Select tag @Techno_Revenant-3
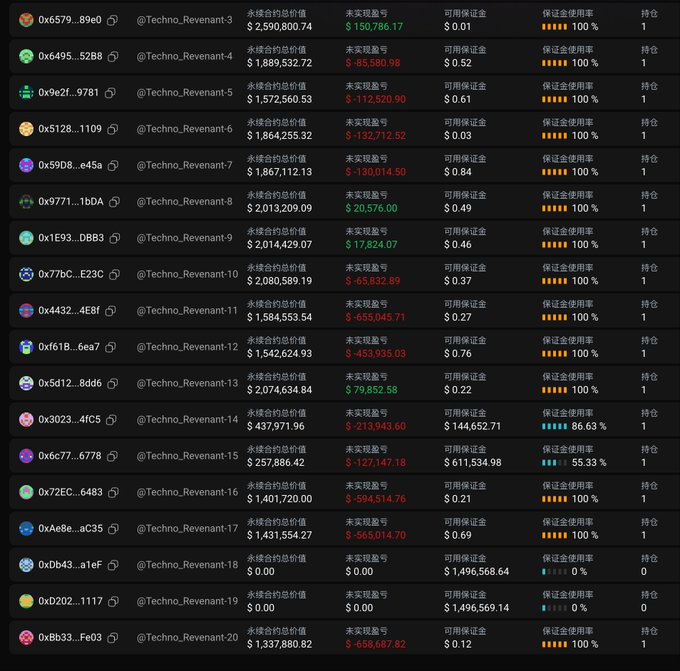Image resolution: width=680 pixels, height=671 pixels. (184, 20)
